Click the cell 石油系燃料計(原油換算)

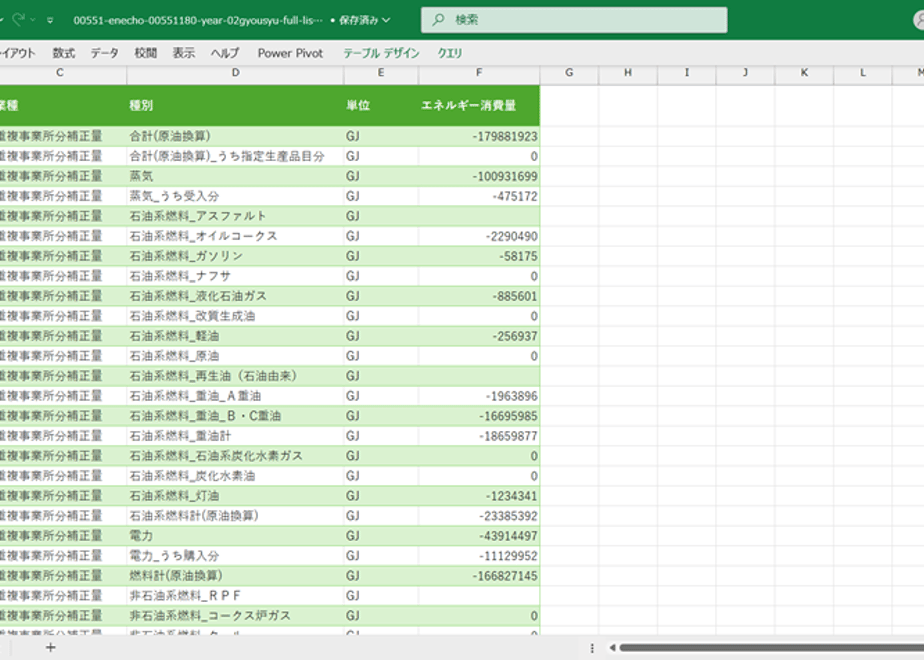[x=235, y=516]
